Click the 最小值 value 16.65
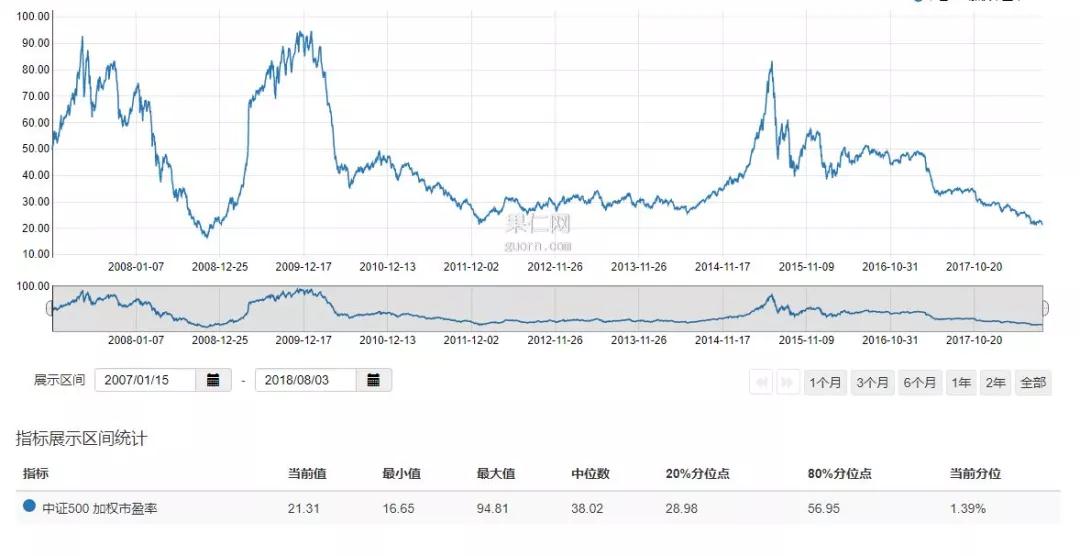Image resolution: width=1080 pixels, height=556 pixels. (x=398, y=508)
